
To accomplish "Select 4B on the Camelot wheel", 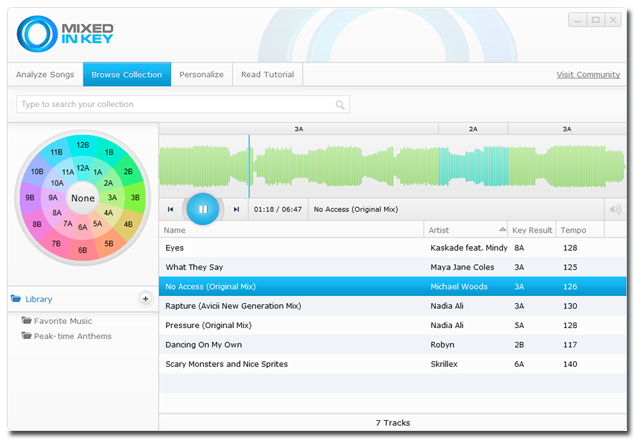I will click(128, 224).
